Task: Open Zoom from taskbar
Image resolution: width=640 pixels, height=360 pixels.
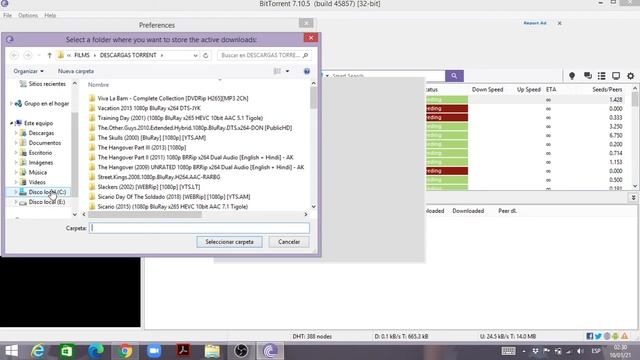Action: [154, 351]
